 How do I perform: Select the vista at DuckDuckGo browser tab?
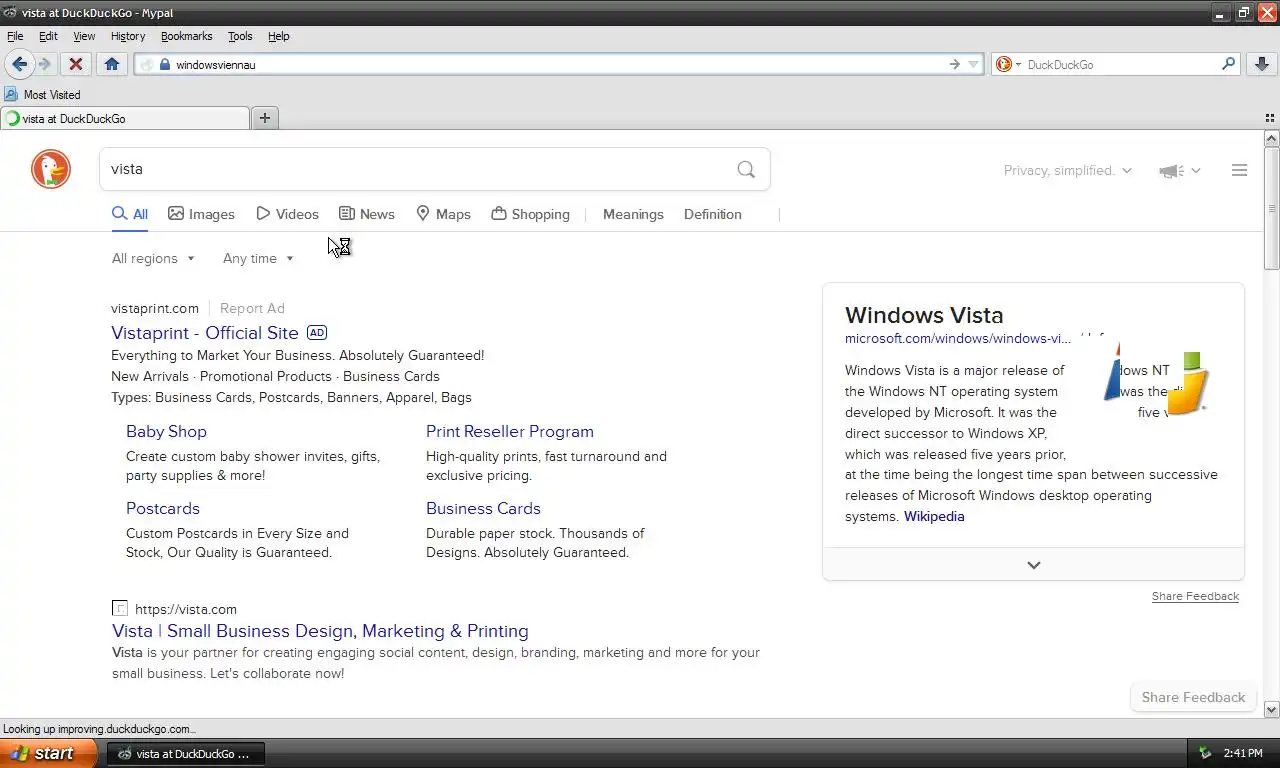coord(125,118)
